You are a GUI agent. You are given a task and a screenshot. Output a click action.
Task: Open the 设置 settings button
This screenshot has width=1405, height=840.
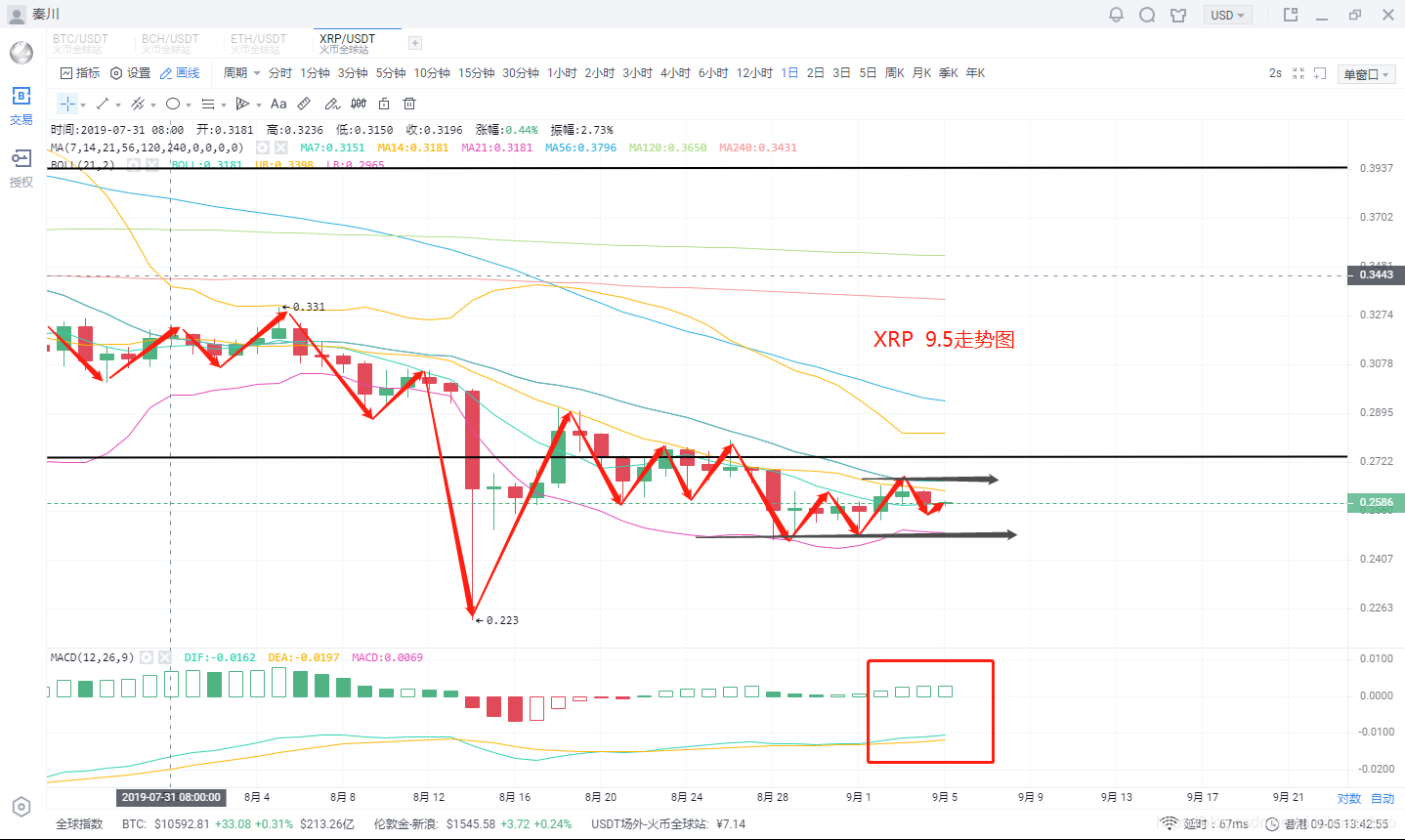coord(130,73)
